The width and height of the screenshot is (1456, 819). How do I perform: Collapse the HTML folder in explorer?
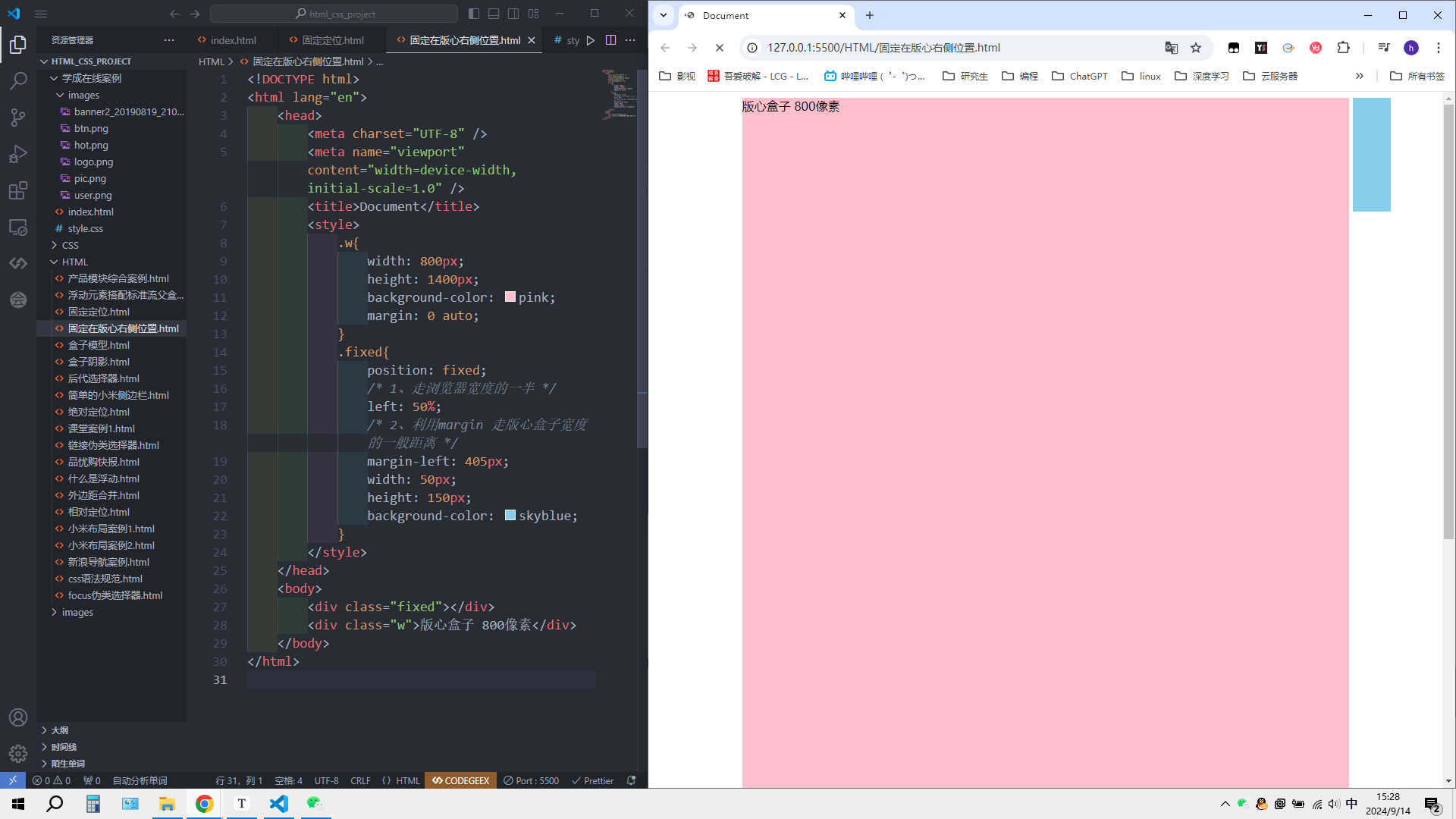74,262
